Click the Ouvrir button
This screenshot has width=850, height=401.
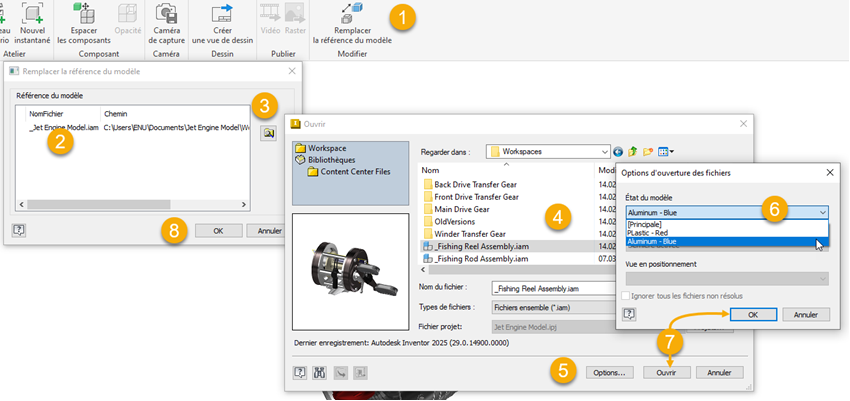[667, 373]
